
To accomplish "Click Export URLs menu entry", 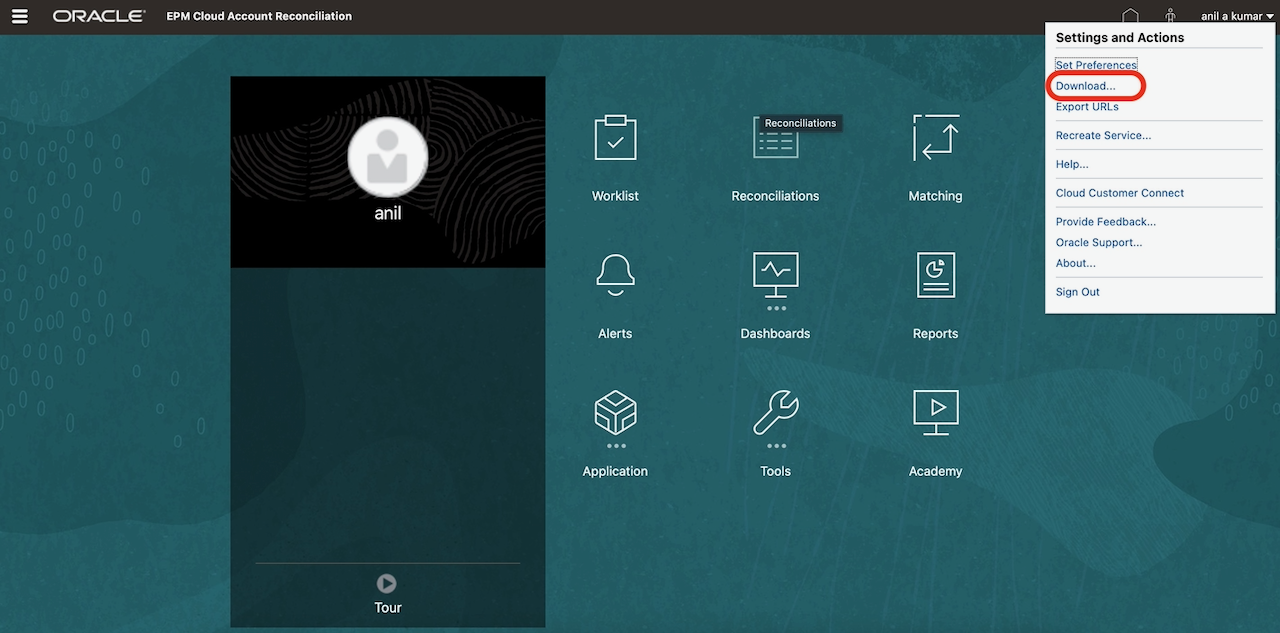I will 1087,107.
